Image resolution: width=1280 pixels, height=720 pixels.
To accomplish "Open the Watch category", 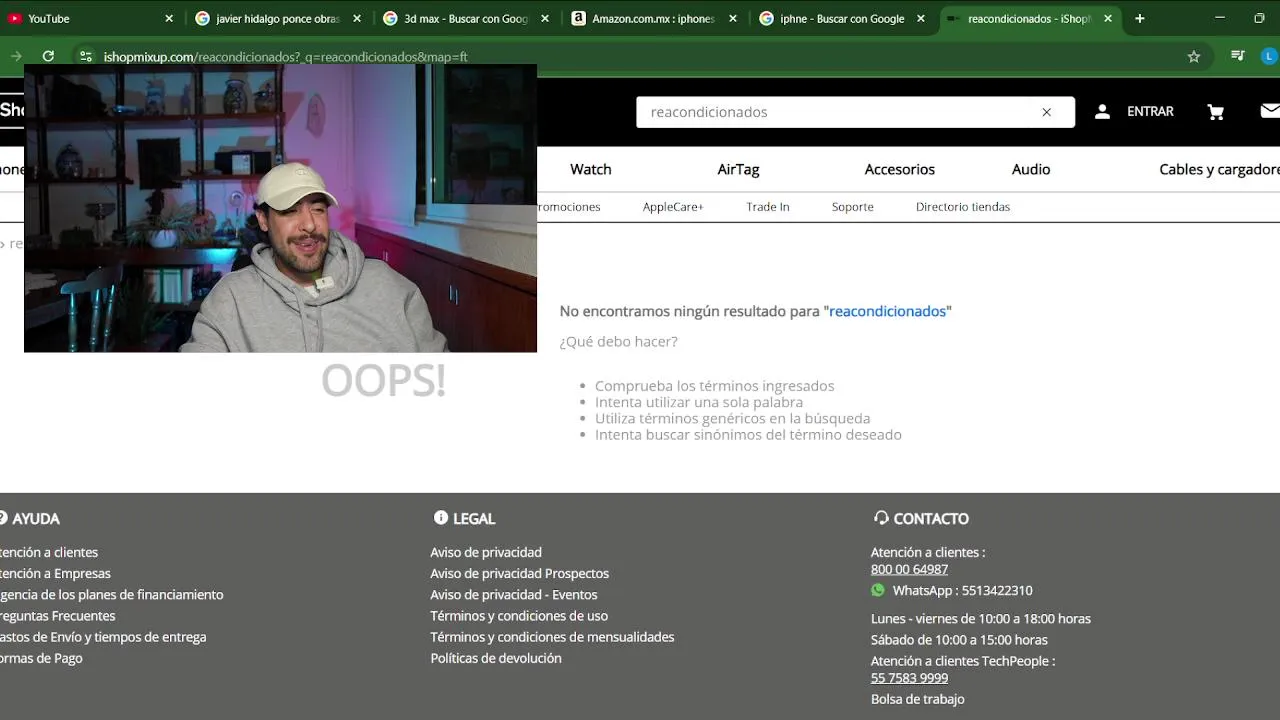I will pyautogui.click(x=591, y=169).
